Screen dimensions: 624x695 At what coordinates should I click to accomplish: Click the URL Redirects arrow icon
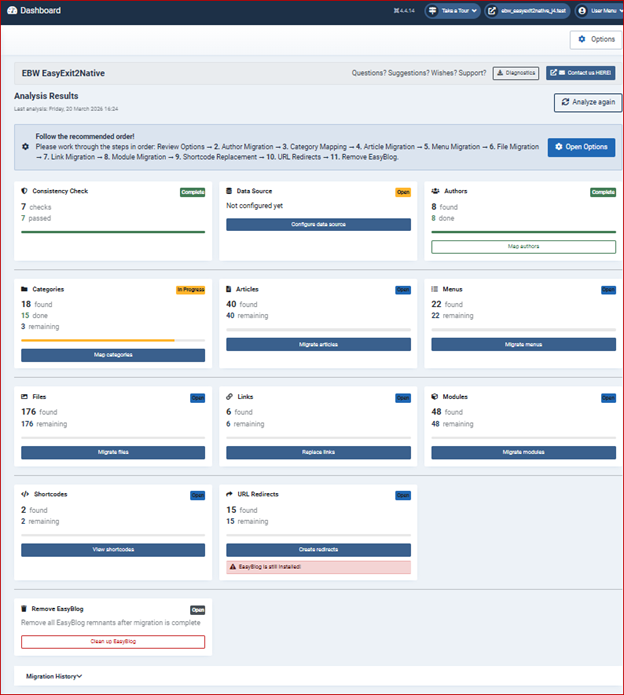pos(230,494)
